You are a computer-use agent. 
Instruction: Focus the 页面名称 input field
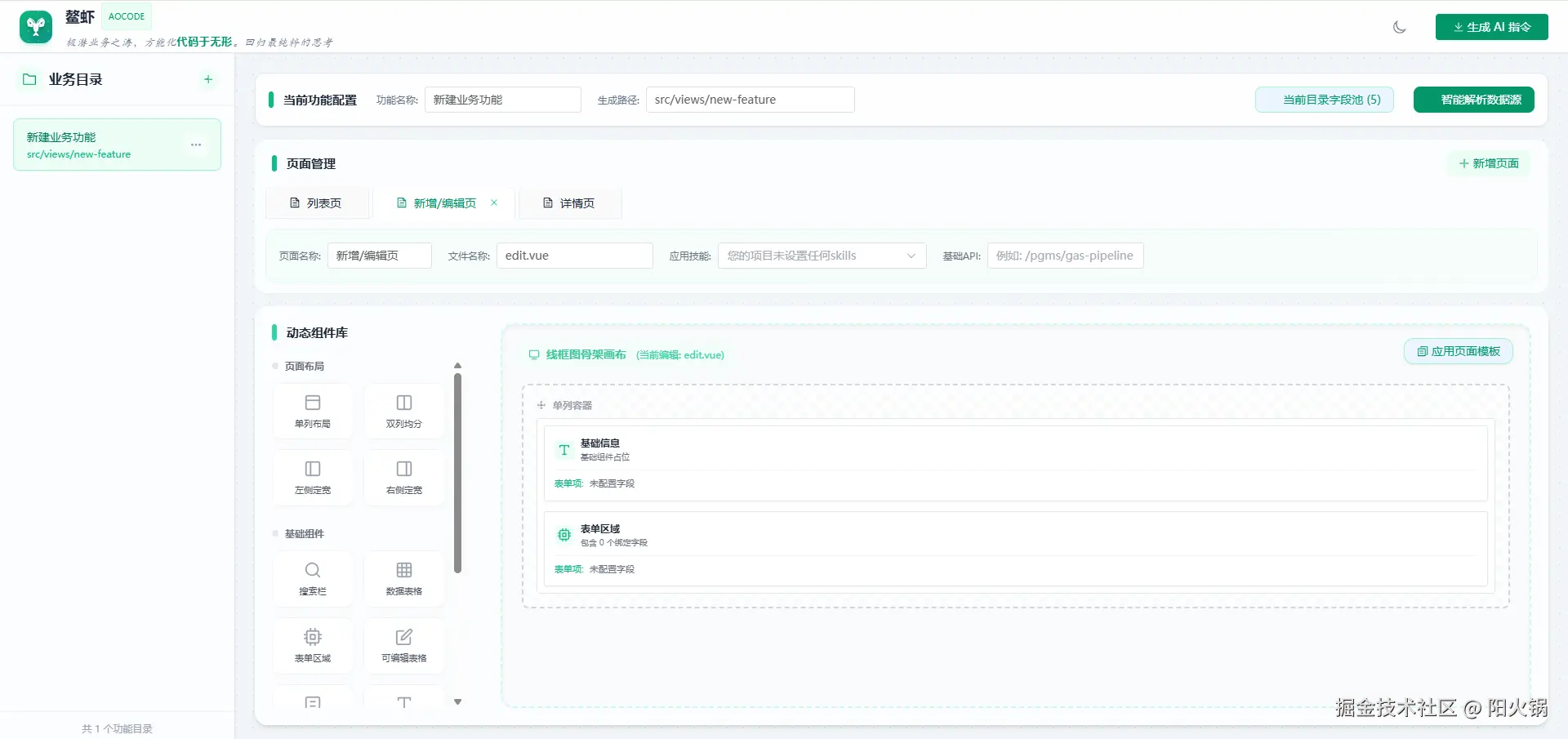[380, 256]
